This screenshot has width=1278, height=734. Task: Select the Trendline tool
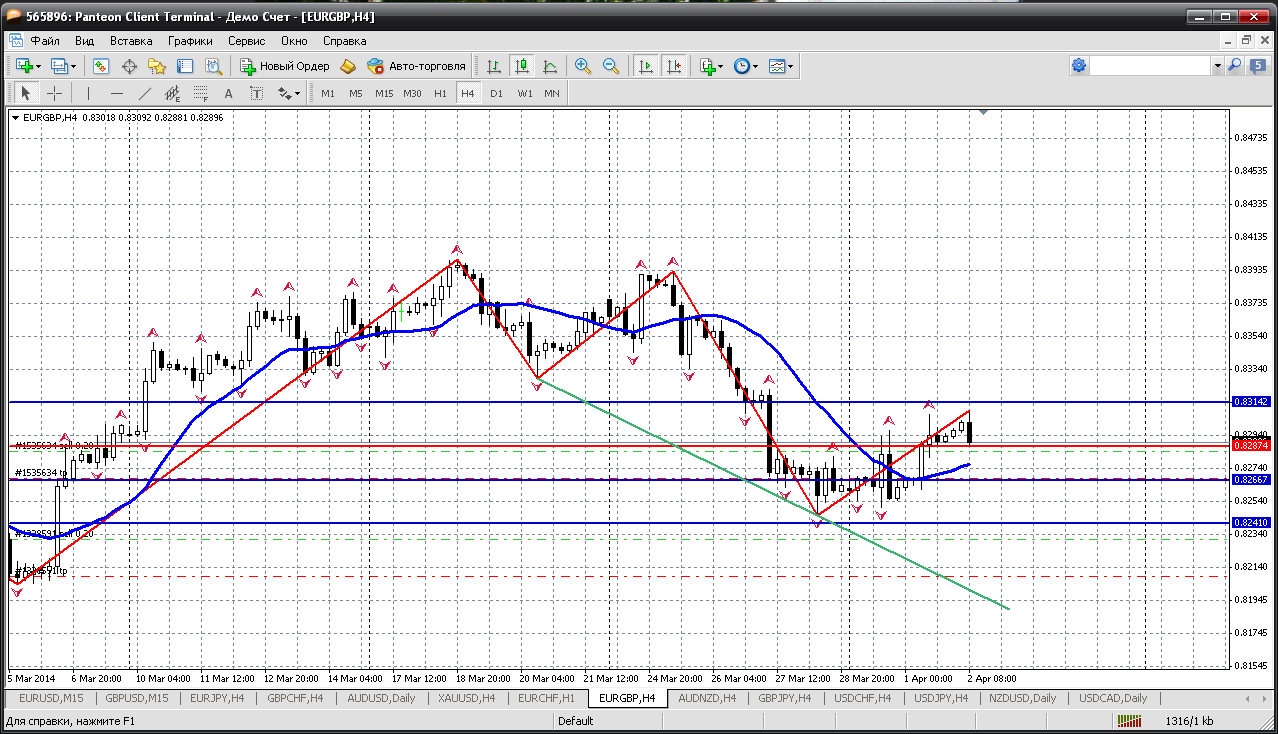(144, 93)
